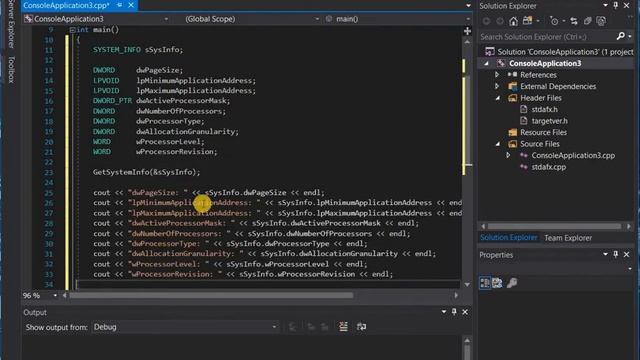The width and height of the screenshot is (640, 360).
Task: Open active files list dropdown at tab strip
Action: (x=468, y=6)
